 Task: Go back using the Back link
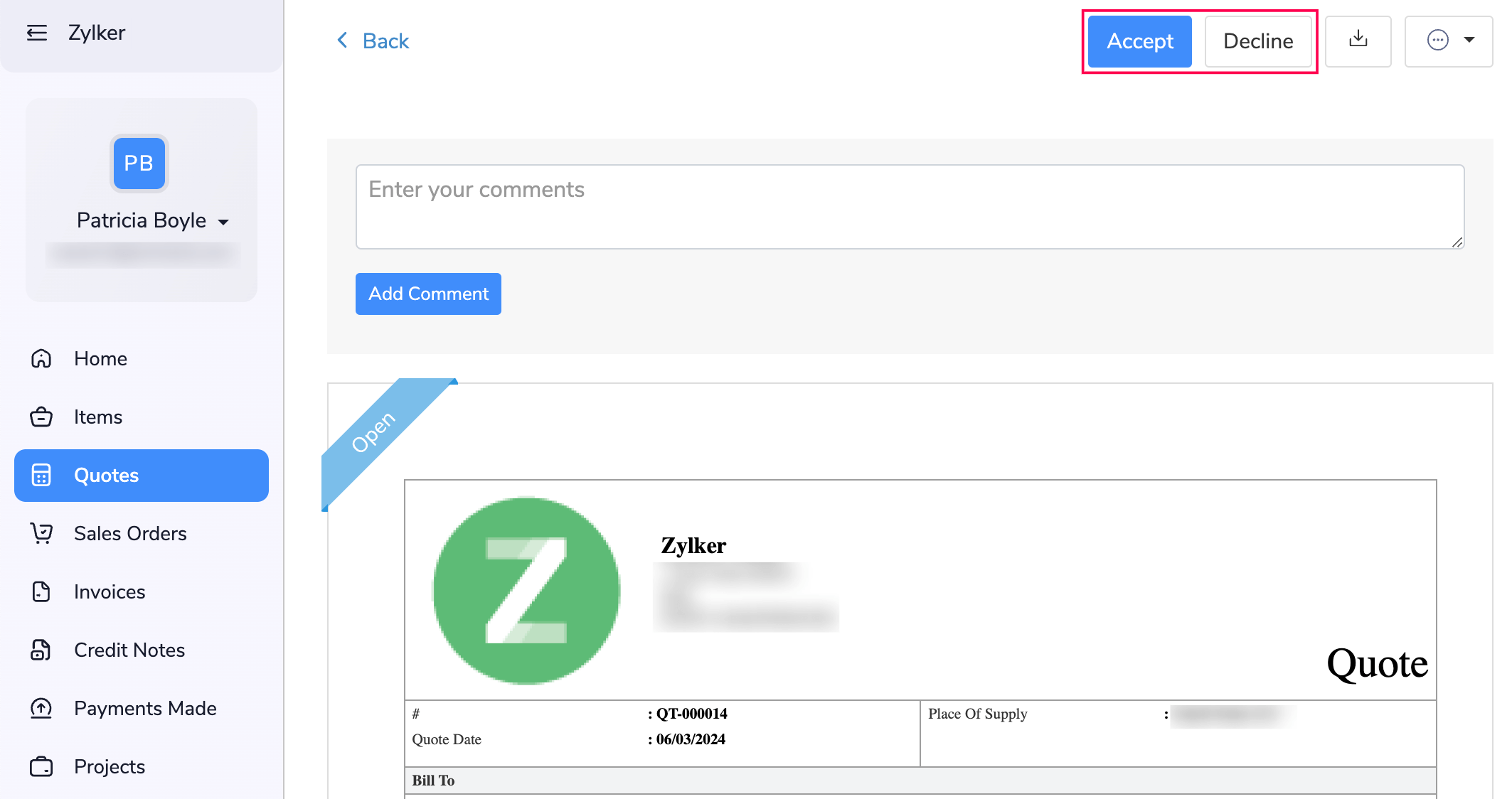click(372, 41)
